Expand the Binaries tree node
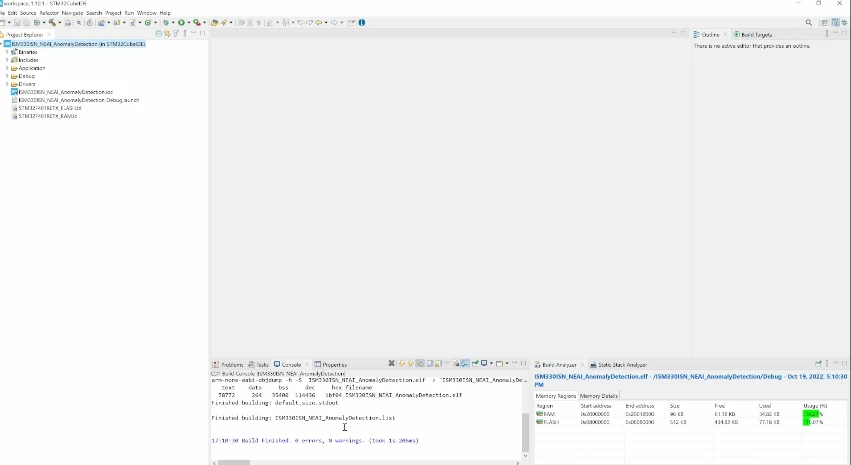Viewport: 851px width, 465px height. pyautogui.click(x=7, y=52)
